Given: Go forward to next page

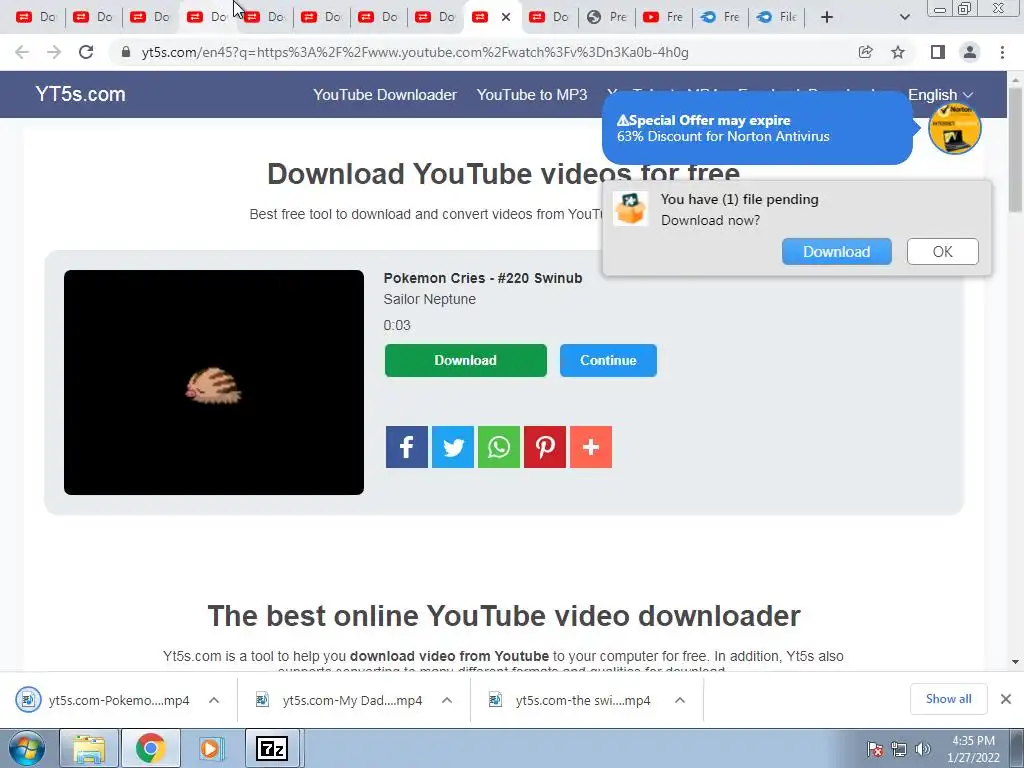Looking at the screenshot, I should [x=54, y=52].
